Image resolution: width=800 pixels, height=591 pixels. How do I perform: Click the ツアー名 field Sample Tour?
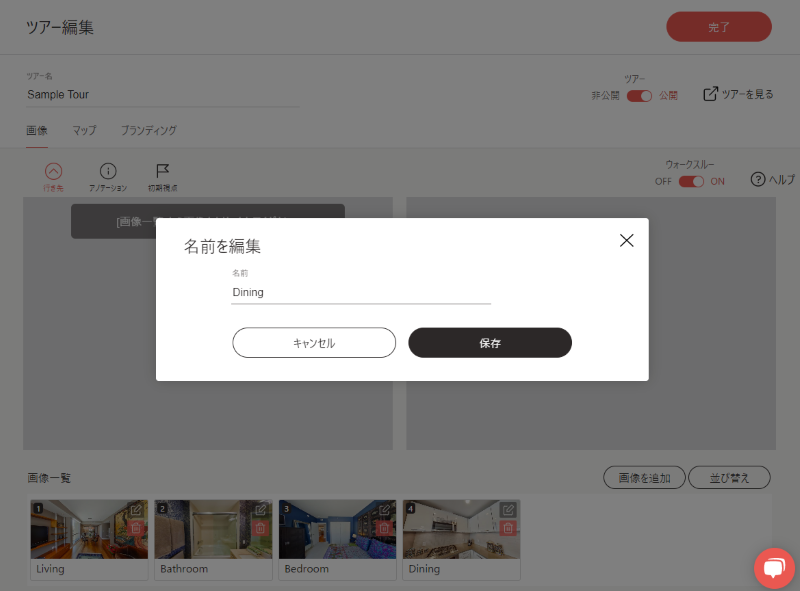click(162, 95)
